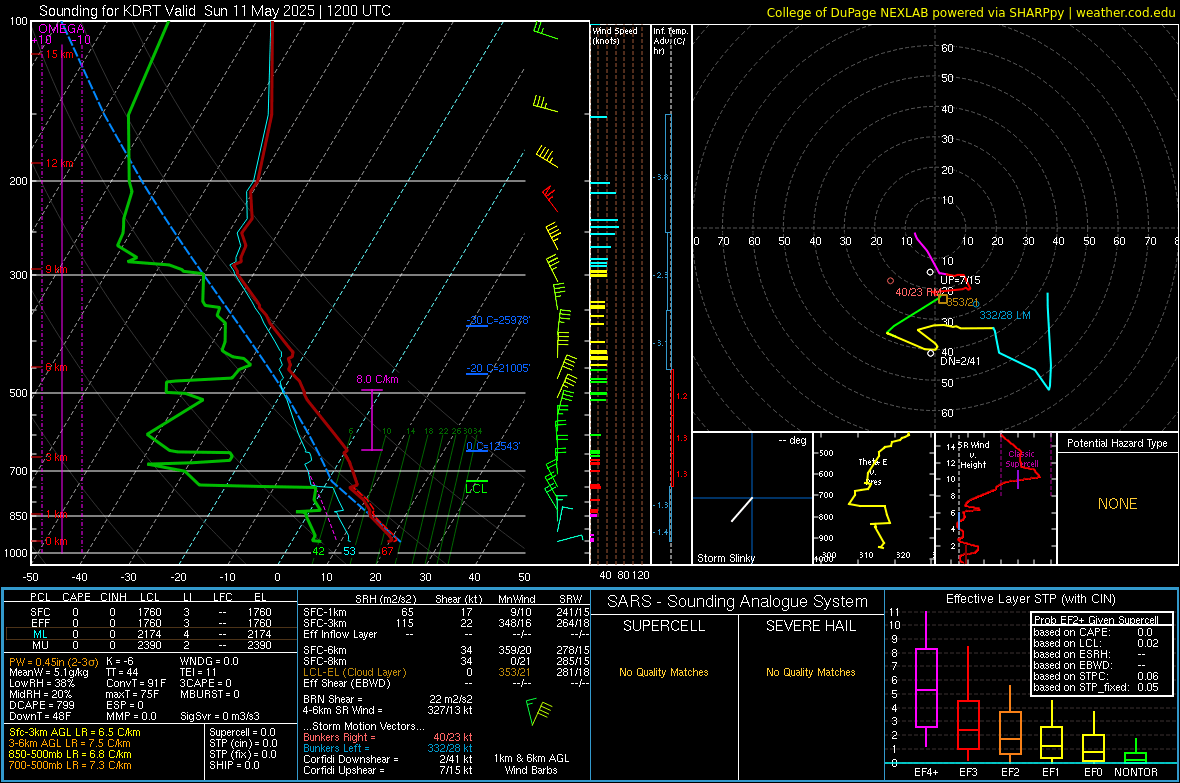Select the red surface temperature value 67
The height and width of the screenshot is (783, 1180).
pos(387,551)
